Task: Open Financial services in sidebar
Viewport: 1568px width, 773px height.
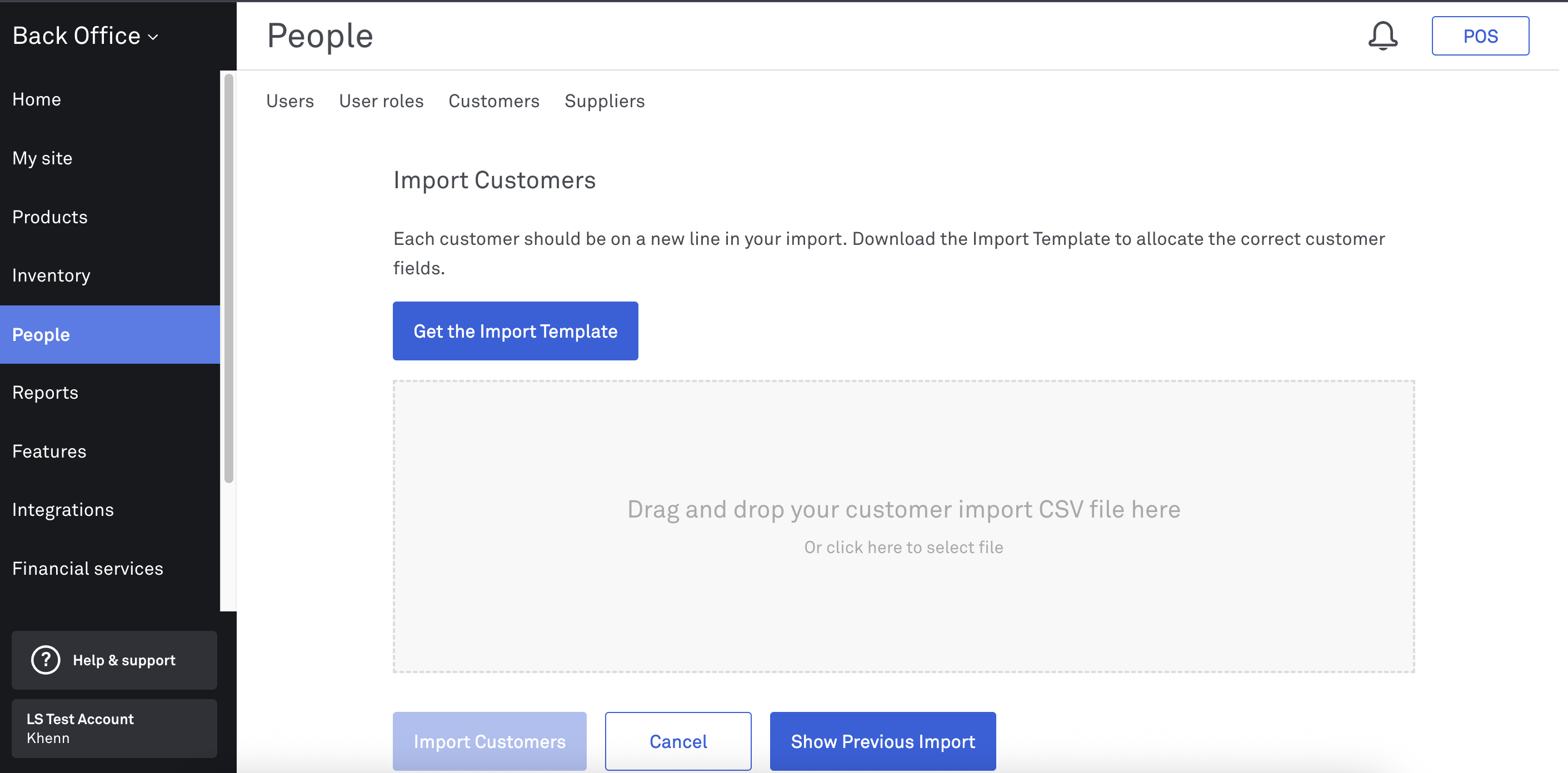Action: click(109, 569)
